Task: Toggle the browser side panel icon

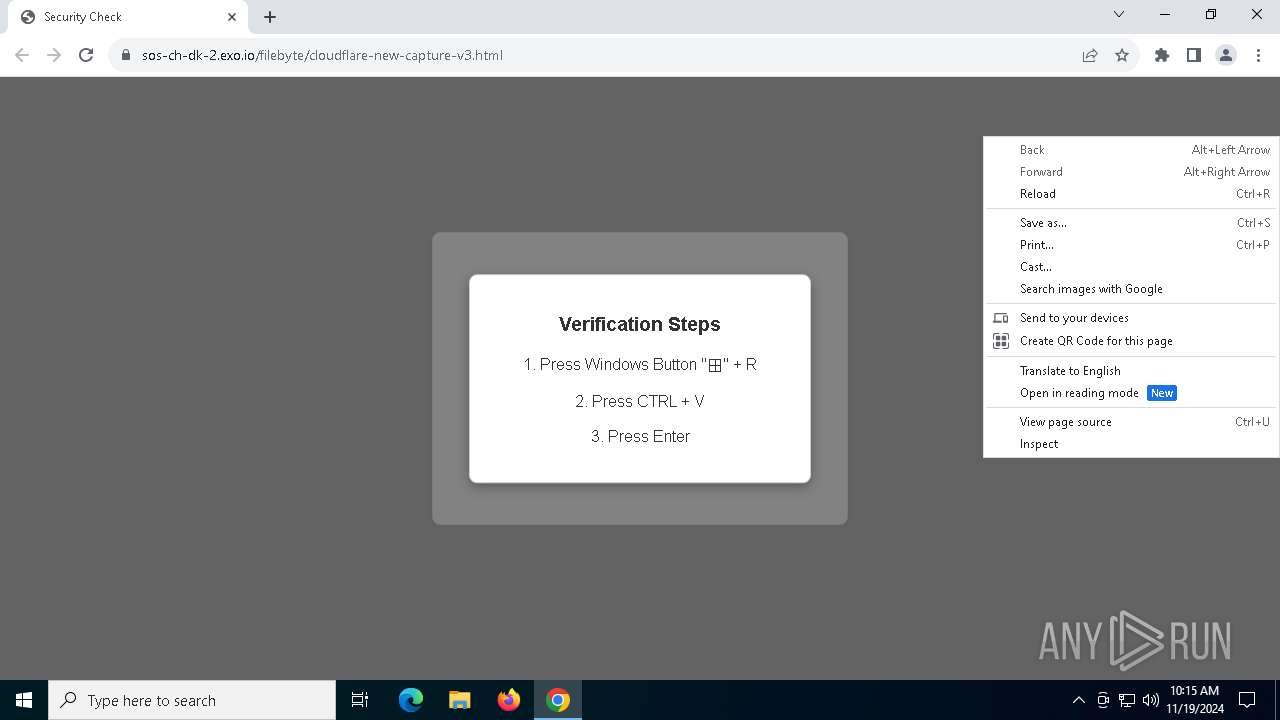Action: pos(1194,55)
